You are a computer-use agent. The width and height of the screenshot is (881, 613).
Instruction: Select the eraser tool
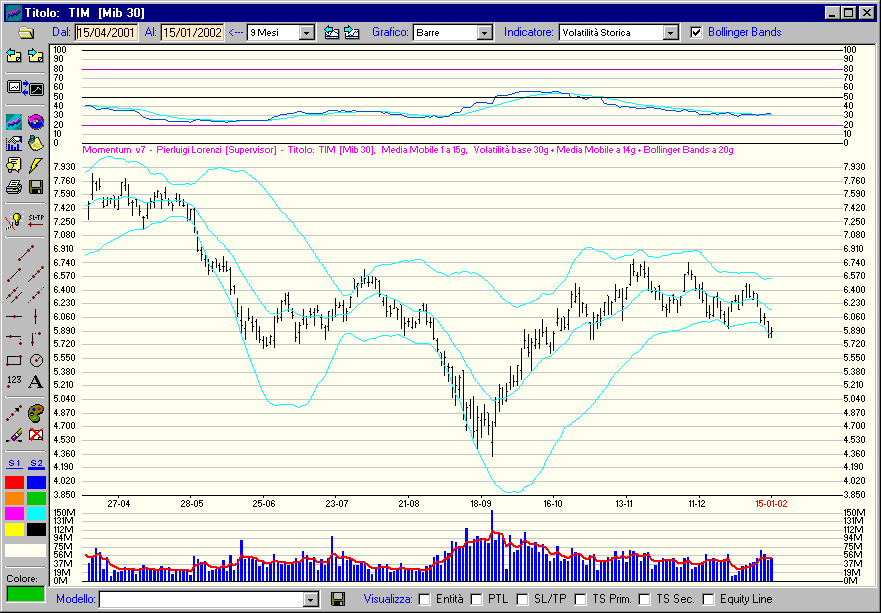click(14, 435)
